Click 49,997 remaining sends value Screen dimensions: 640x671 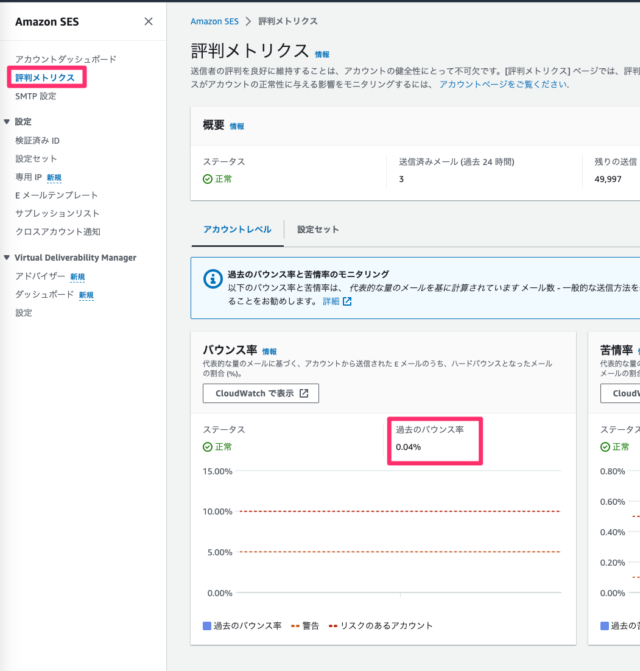coord(608,179)
